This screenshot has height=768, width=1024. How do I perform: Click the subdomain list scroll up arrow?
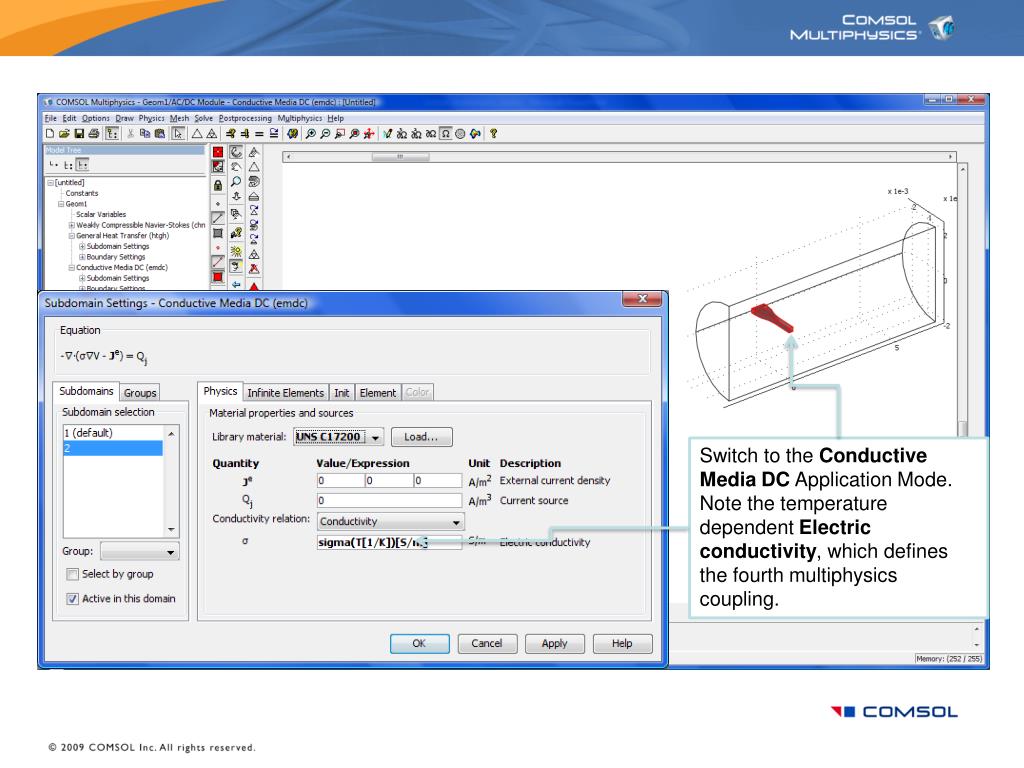[171, 434]
